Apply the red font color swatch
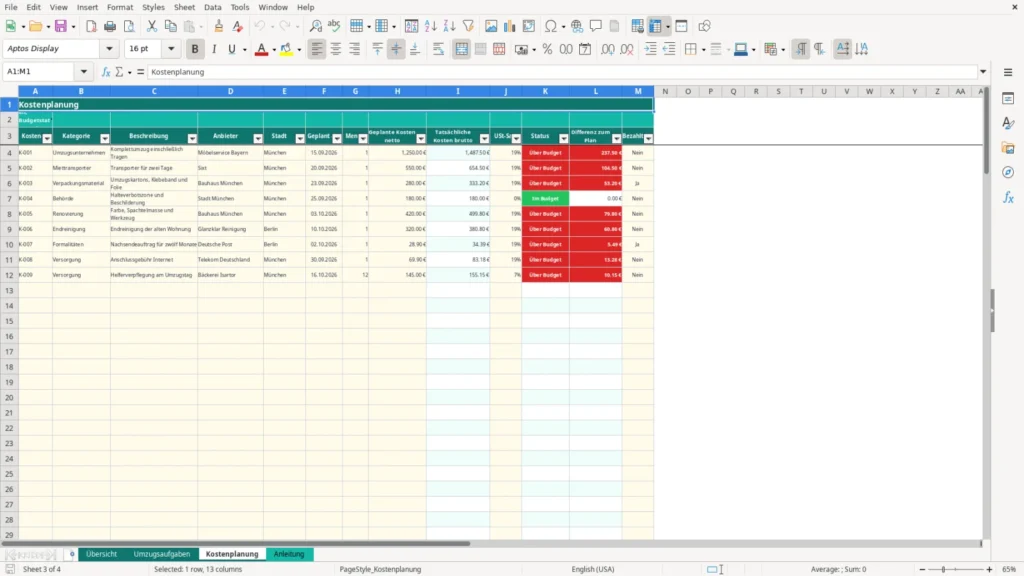 261,49
